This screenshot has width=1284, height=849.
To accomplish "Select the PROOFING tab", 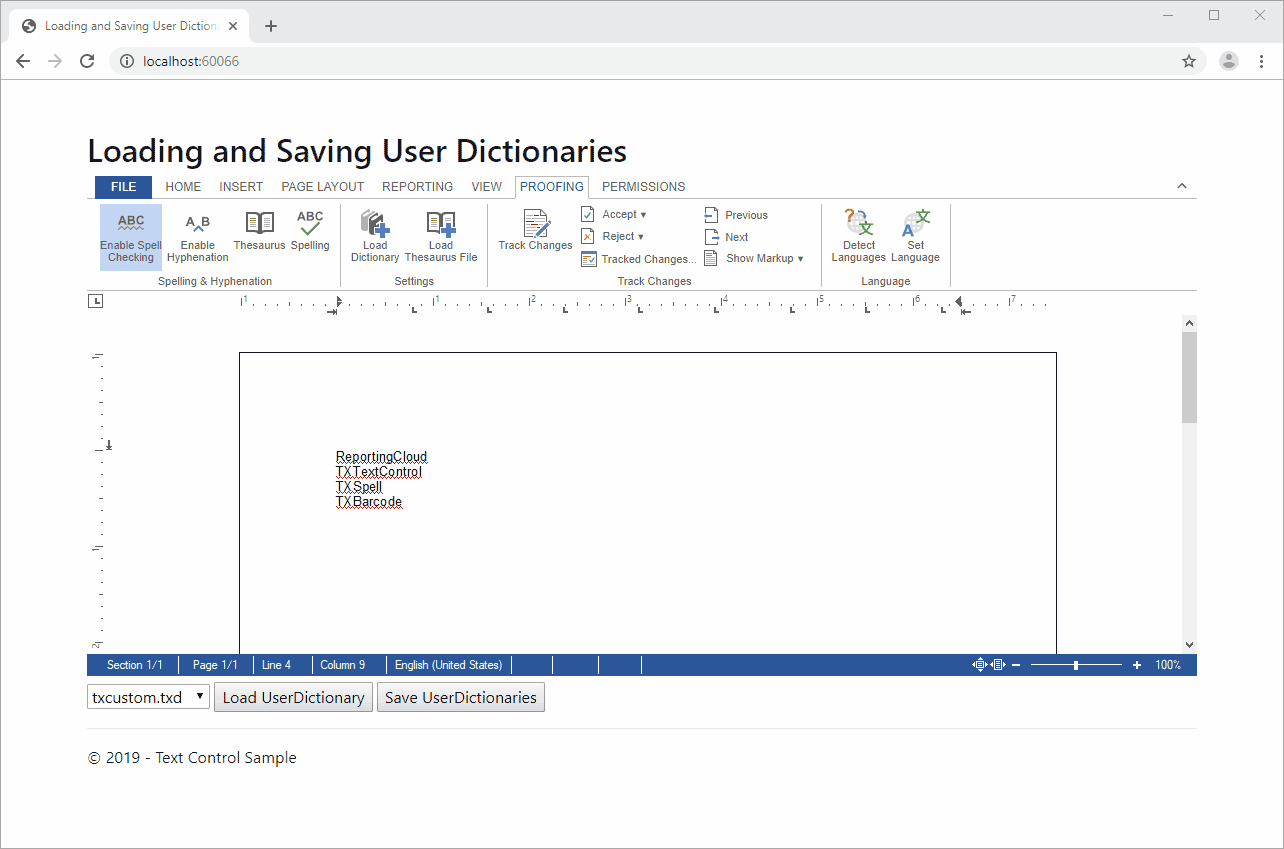I will point(552,187).
